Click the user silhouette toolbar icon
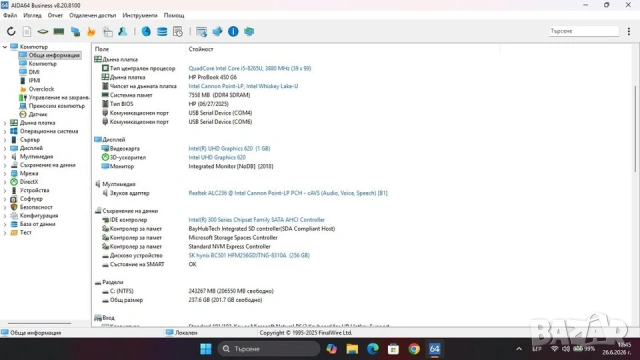 pyautogui.click(x=122, y=31)
